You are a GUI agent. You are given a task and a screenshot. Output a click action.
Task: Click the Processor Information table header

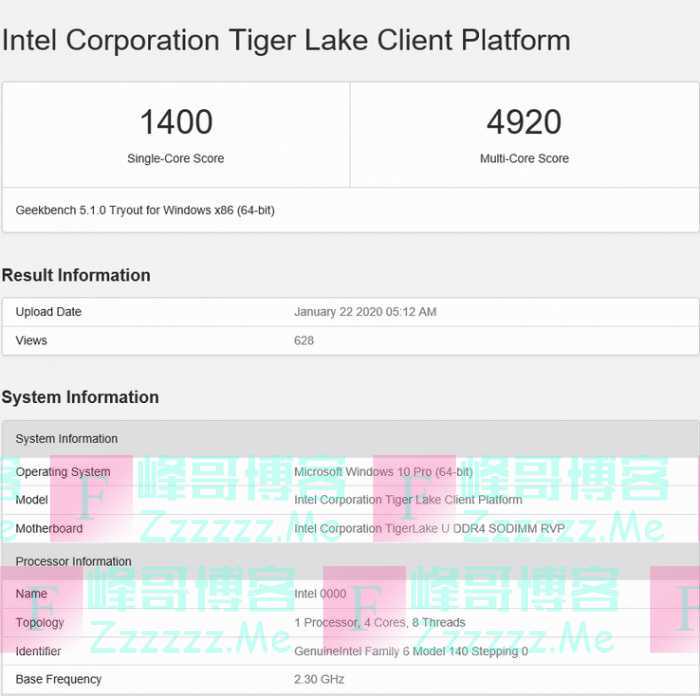74,561
